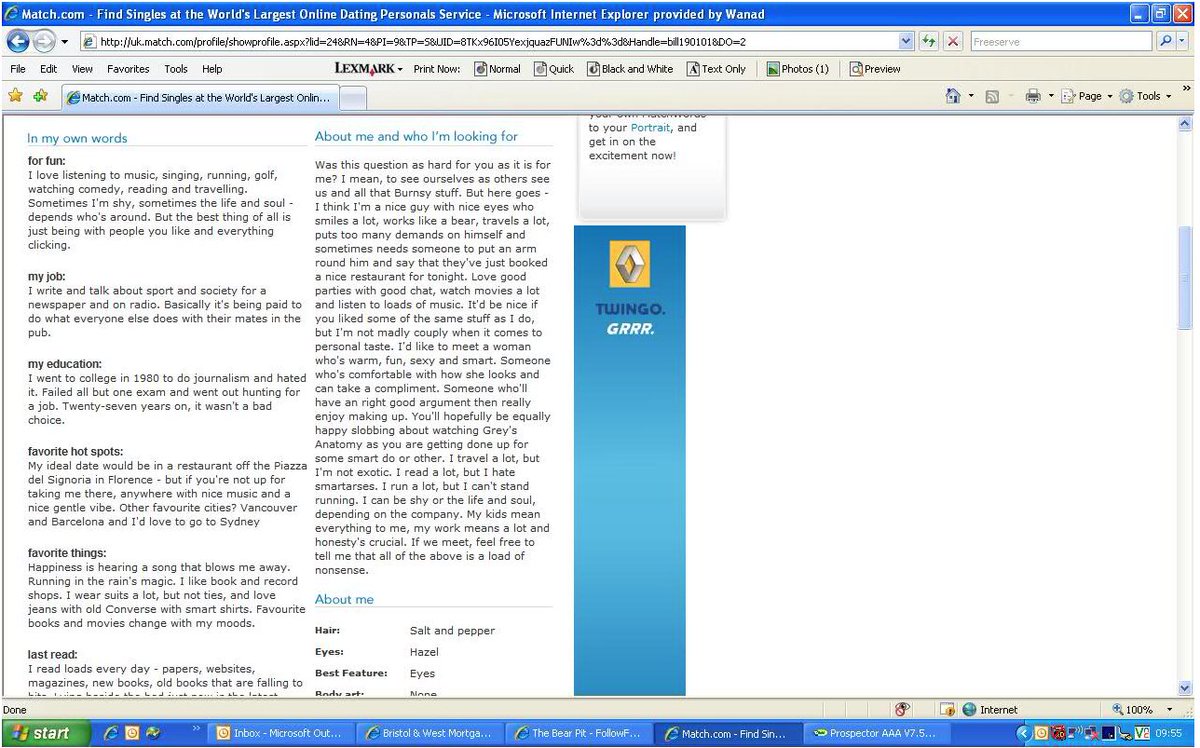Image resolution: width=1200 pixels, height=748 pixels.
Task: Launch Internet Explorer from Quick Launch
Action: point(112,733)
